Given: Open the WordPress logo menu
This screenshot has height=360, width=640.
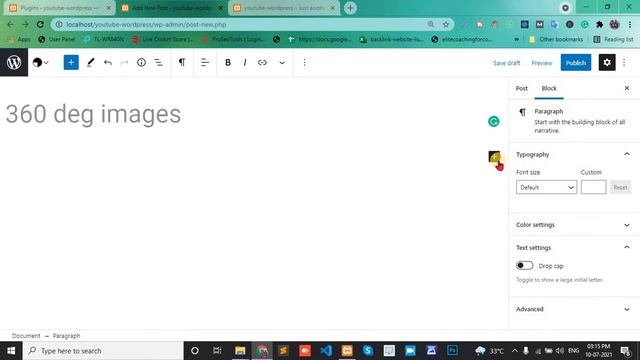Looking at the screenshot, I should [14, 62].
